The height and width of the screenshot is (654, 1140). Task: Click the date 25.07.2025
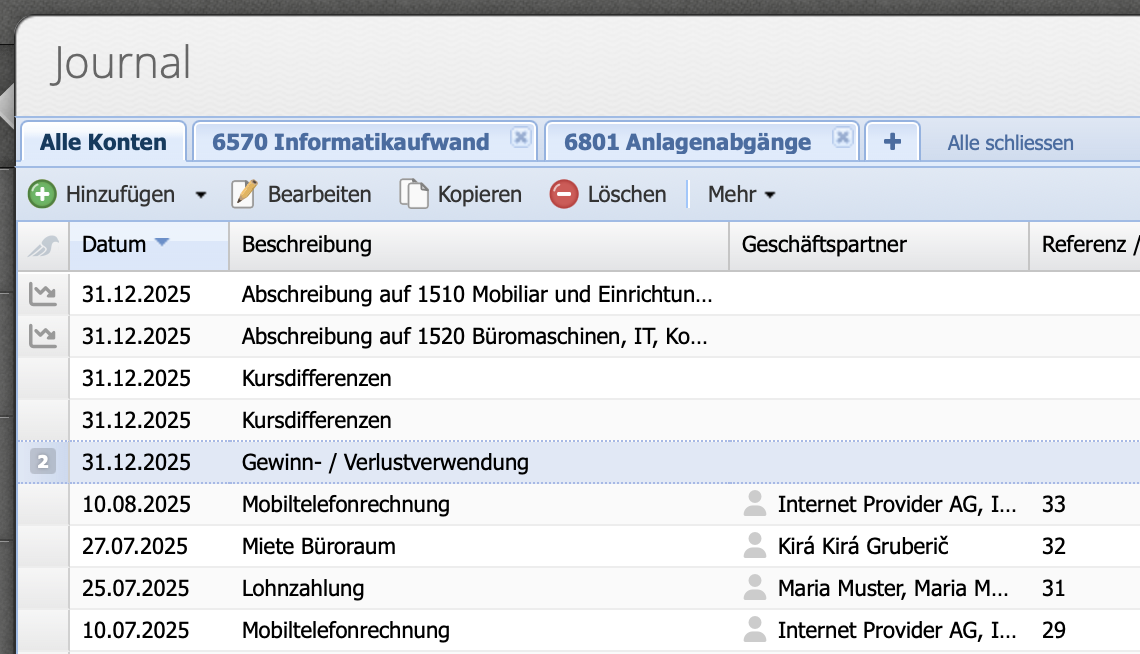pos(135,589)
